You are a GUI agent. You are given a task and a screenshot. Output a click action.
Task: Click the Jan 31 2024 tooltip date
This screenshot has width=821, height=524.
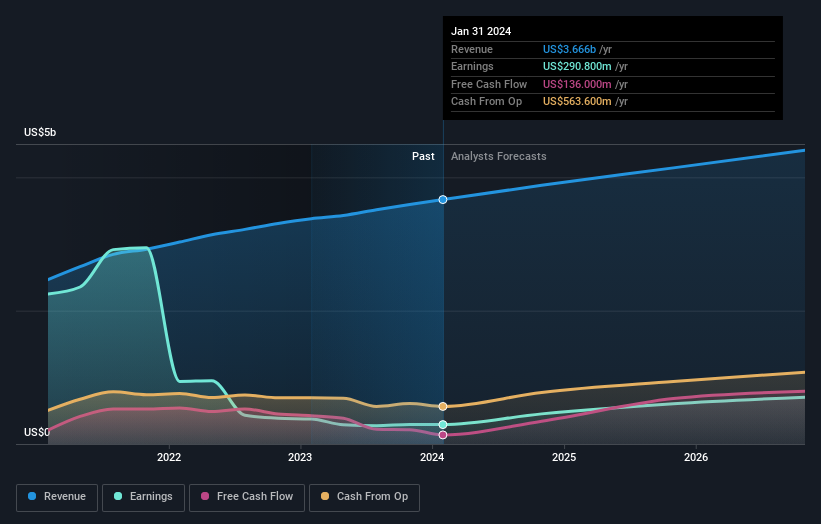(481, 31)
